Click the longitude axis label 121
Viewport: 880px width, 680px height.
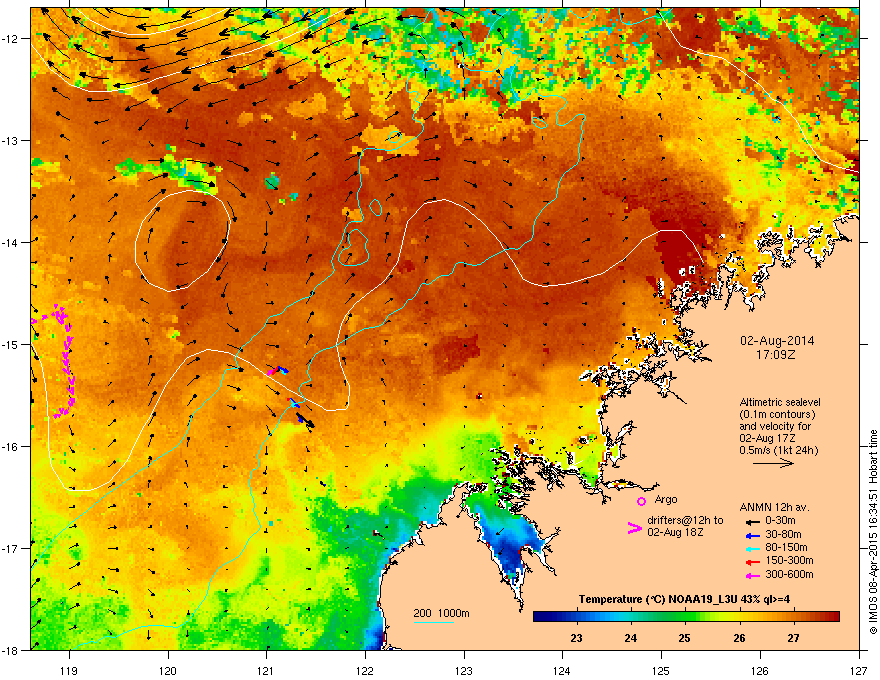(266, 670)
